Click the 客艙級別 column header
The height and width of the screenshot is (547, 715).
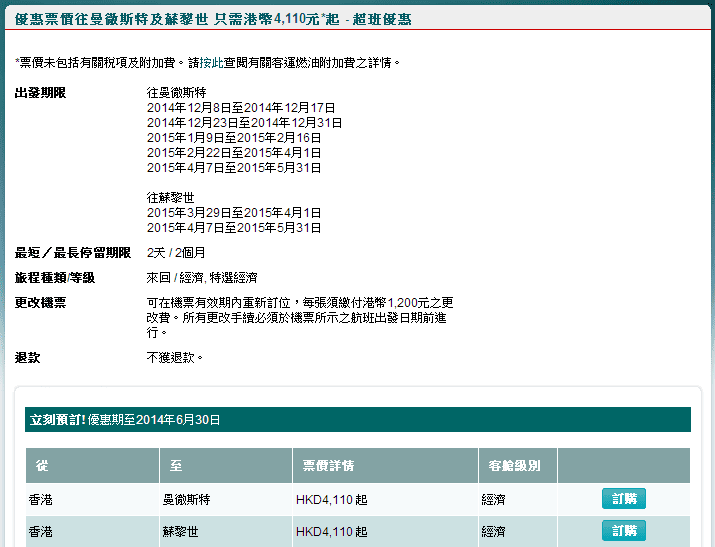coord(510,466)
